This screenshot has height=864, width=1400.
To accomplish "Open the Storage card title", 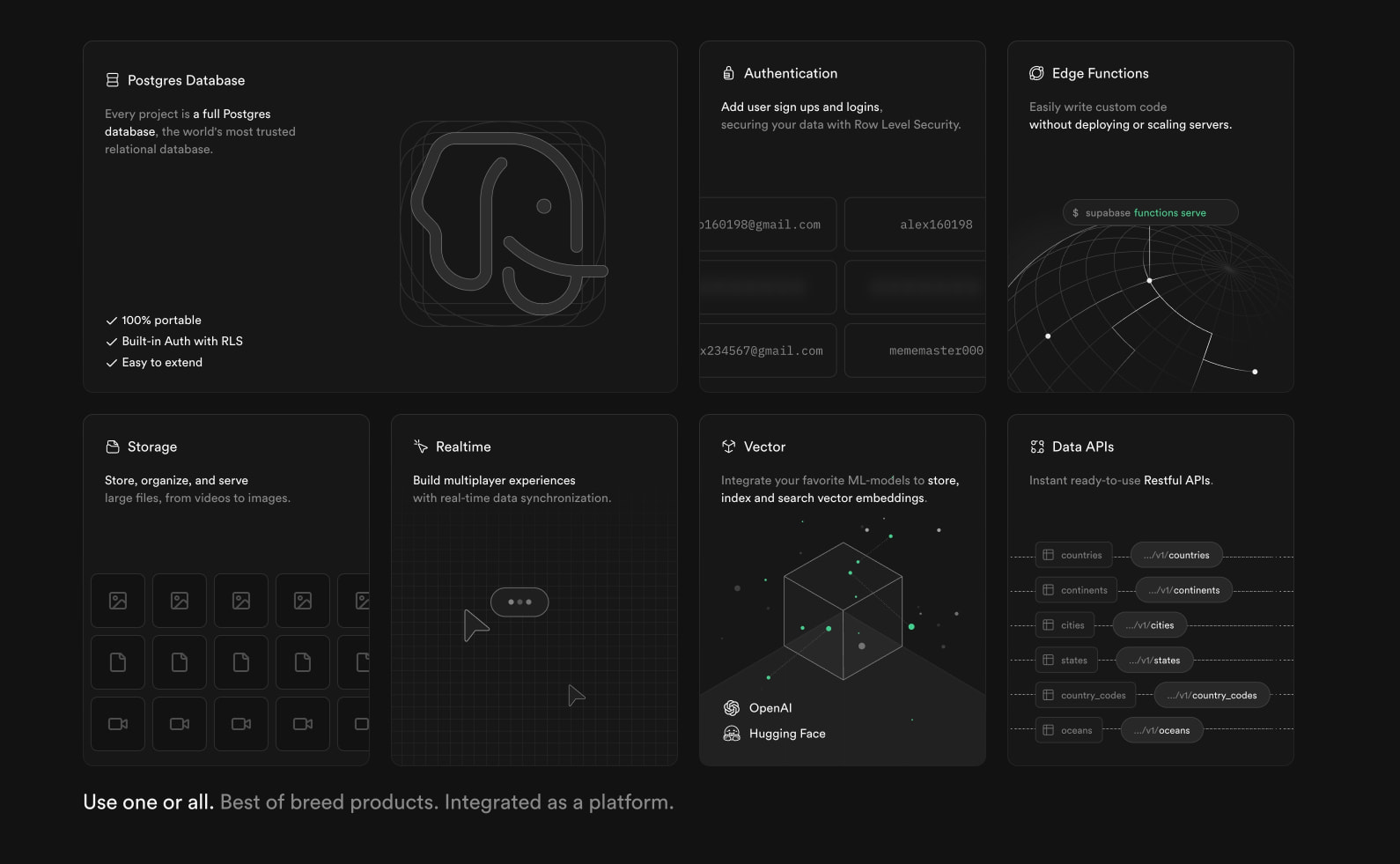I will tap(152, 447).
